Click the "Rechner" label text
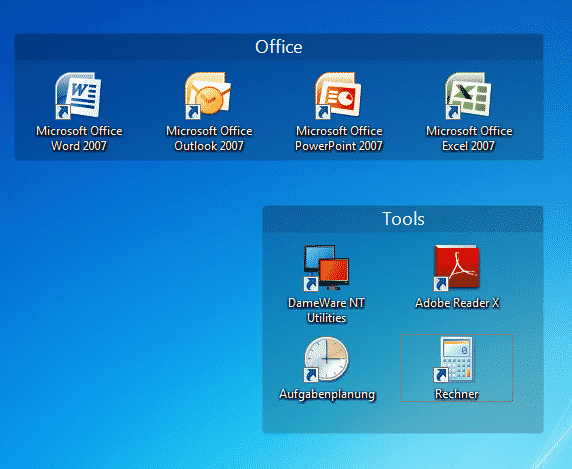 [x=456, y=394]
